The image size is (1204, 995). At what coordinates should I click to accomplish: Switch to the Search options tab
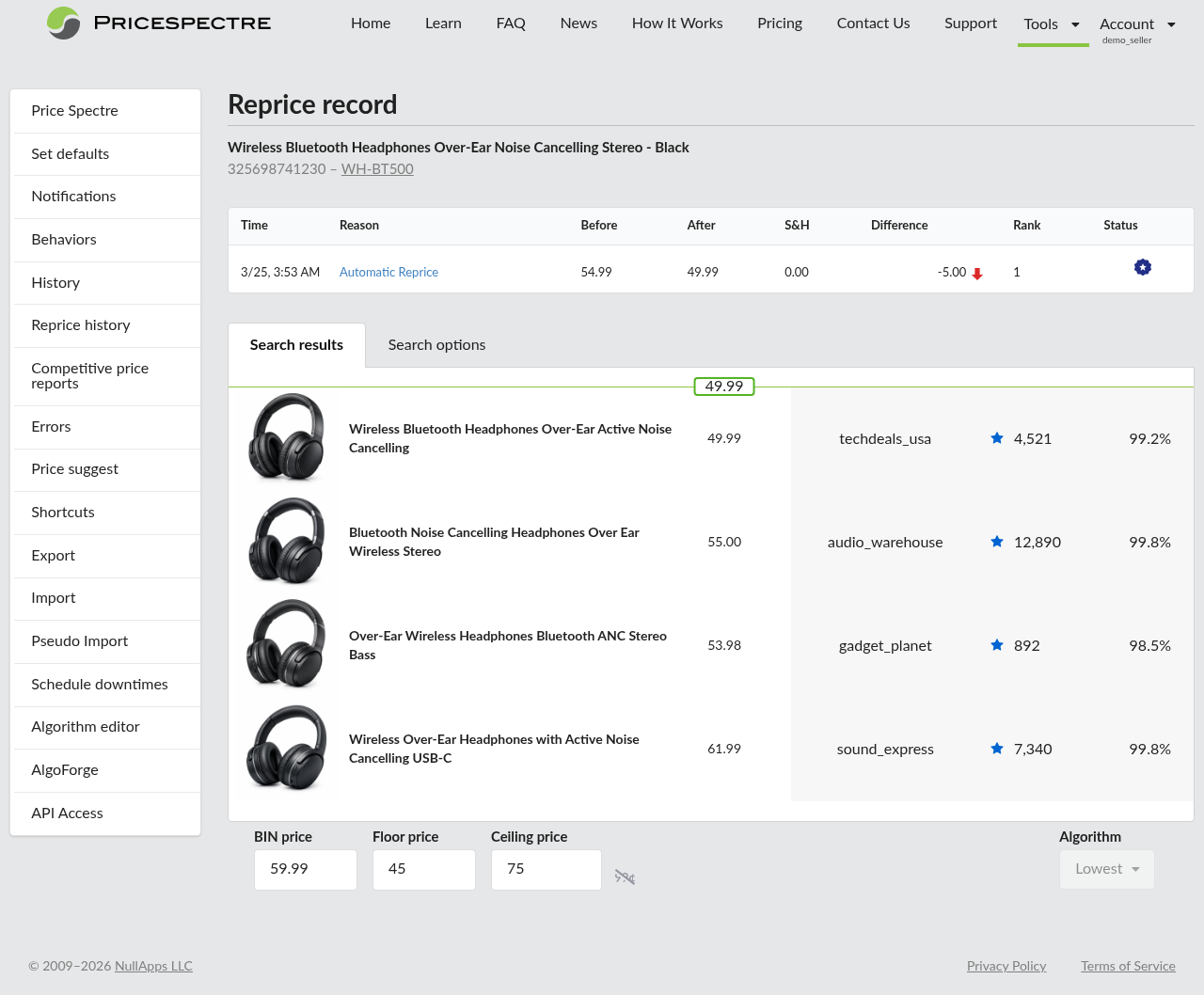pos(436,345)
